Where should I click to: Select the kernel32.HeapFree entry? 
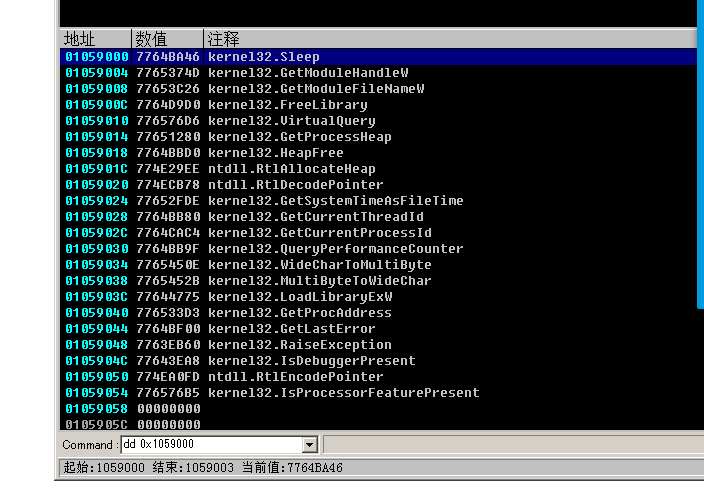pyautogui.click(x=276, y=153)
